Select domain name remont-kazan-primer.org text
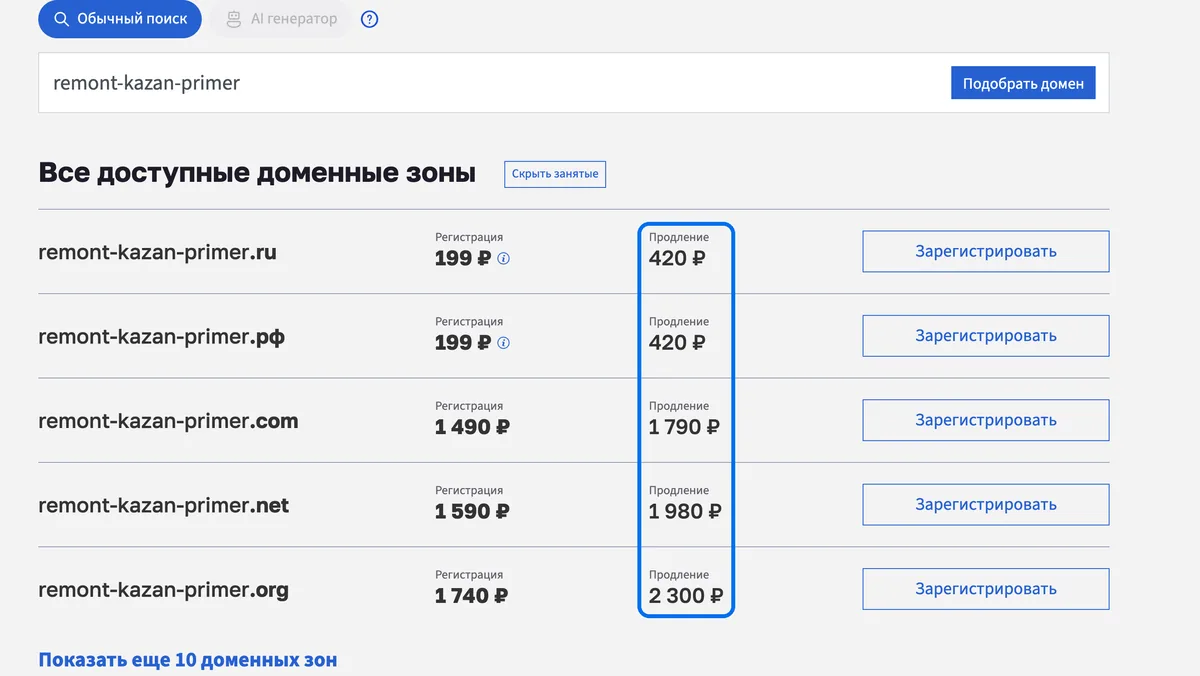The image size is (1200, 676). click(x=164, y=590)
